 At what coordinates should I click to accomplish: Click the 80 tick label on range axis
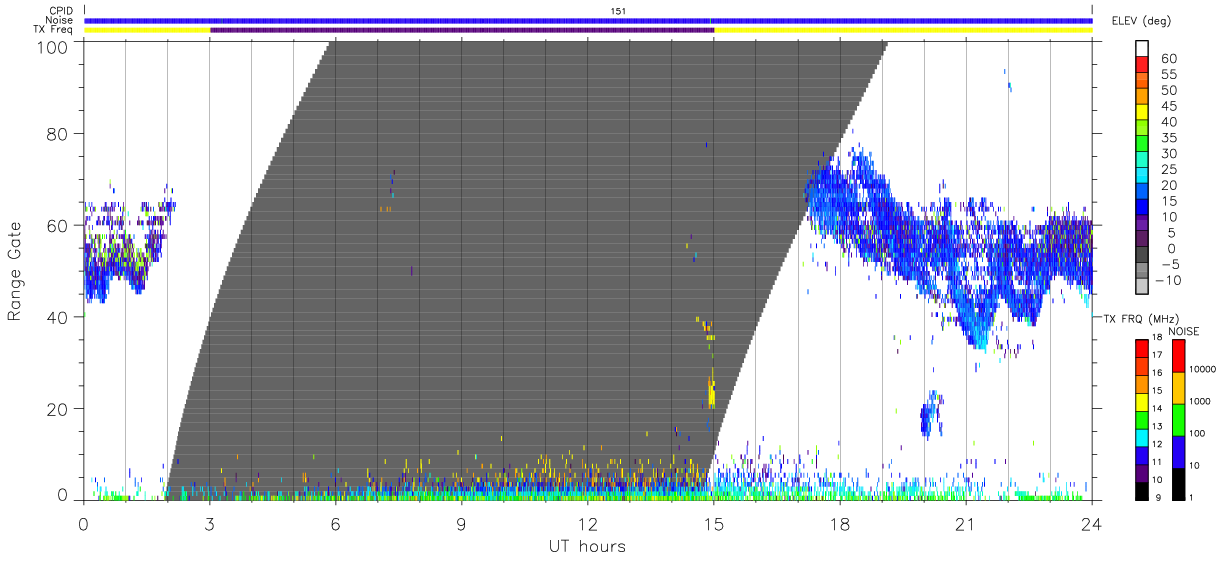coord(58,134)
